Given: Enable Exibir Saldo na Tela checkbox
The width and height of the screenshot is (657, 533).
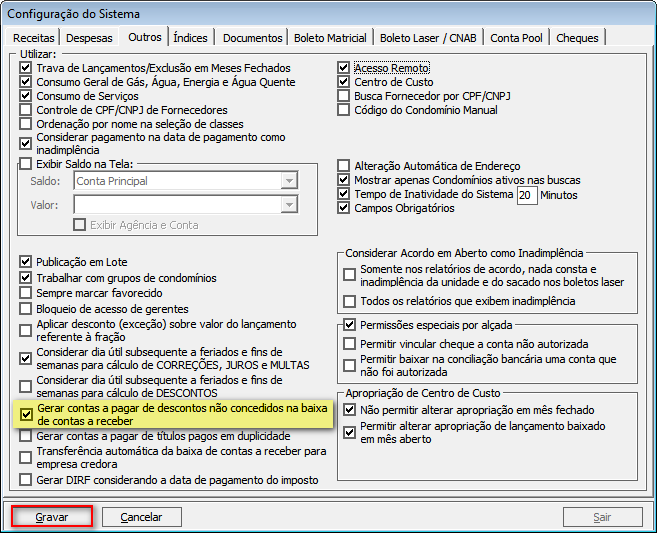Looking at the screenshot, I should point(26,164).
